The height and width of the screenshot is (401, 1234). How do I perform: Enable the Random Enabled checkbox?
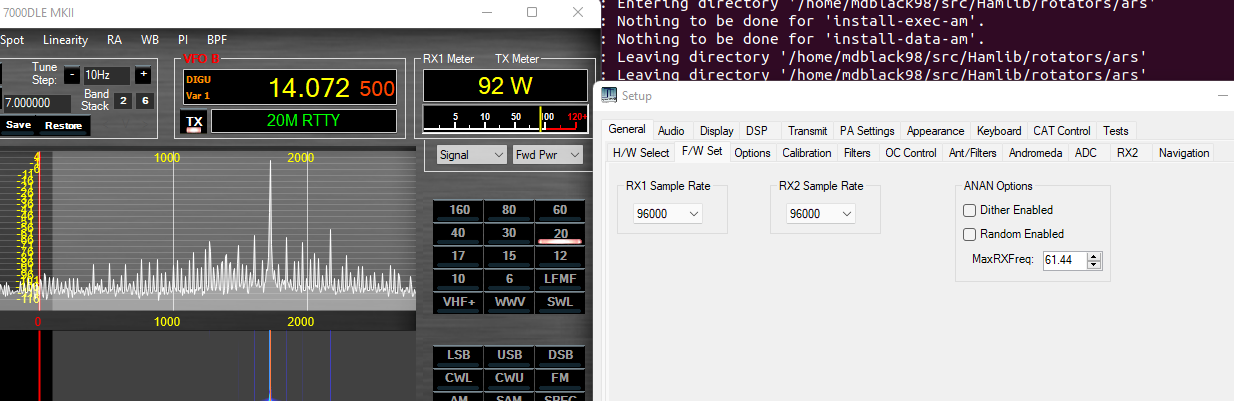[969, 234]
